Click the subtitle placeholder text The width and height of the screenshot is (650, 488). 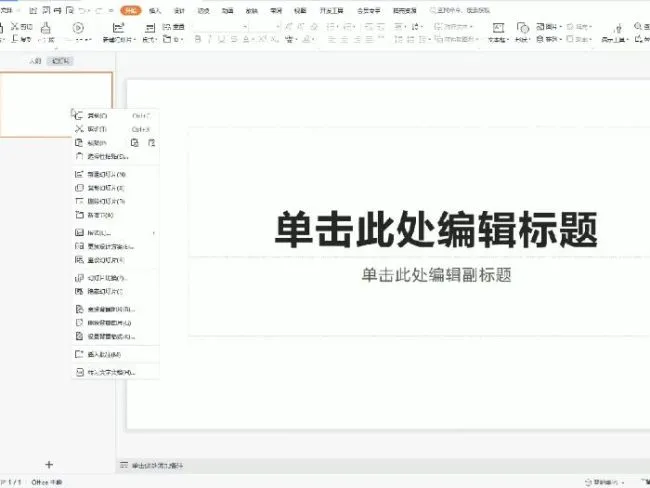tap(436, 275)
